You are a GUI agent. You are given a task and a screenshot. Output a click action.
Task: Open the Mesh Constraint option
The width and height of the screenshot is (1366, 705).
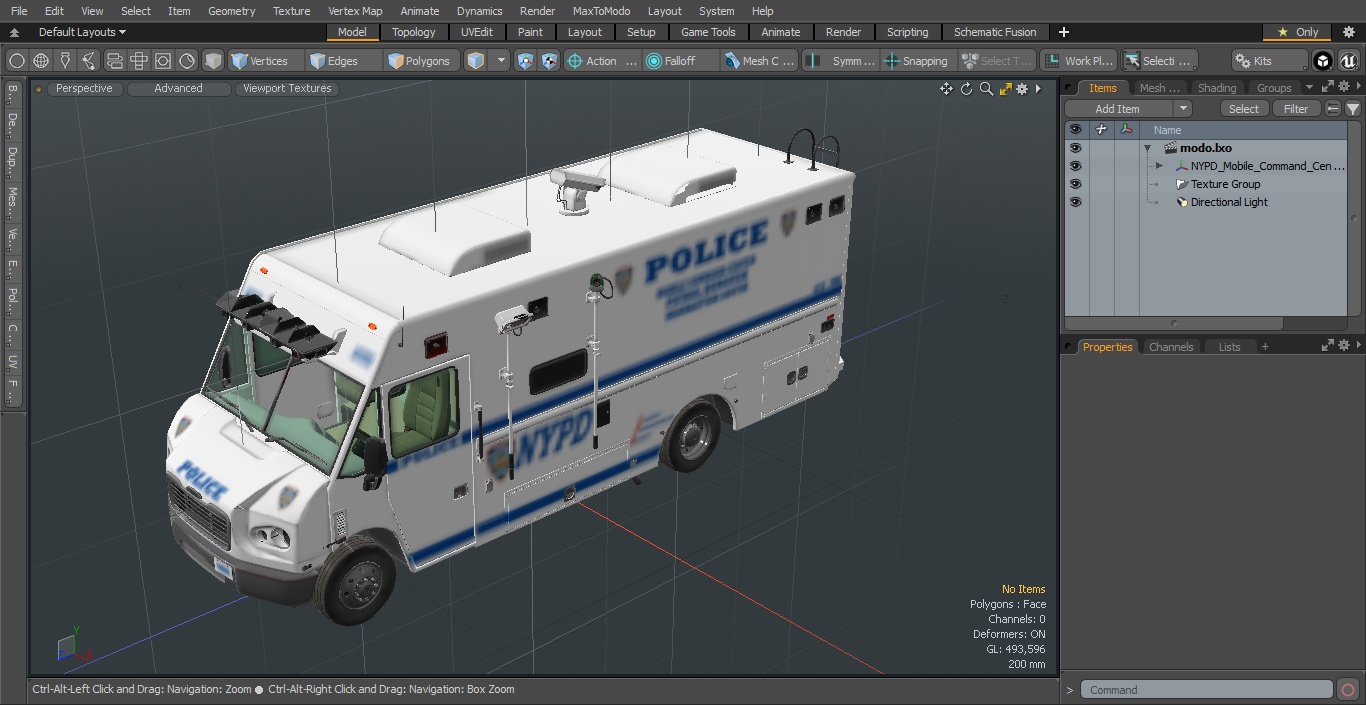[759, 61]
